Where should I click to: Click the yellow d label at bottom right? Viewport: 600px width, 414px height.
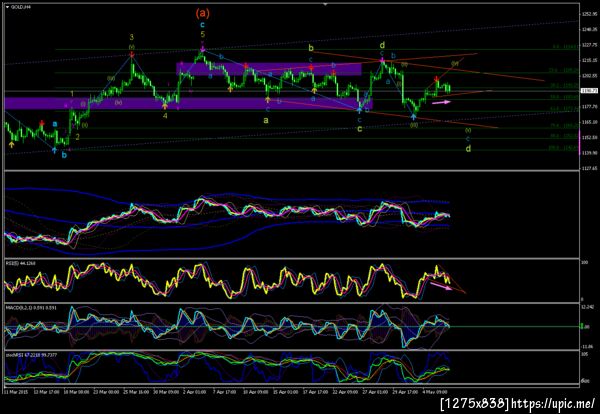coord(468,148)
